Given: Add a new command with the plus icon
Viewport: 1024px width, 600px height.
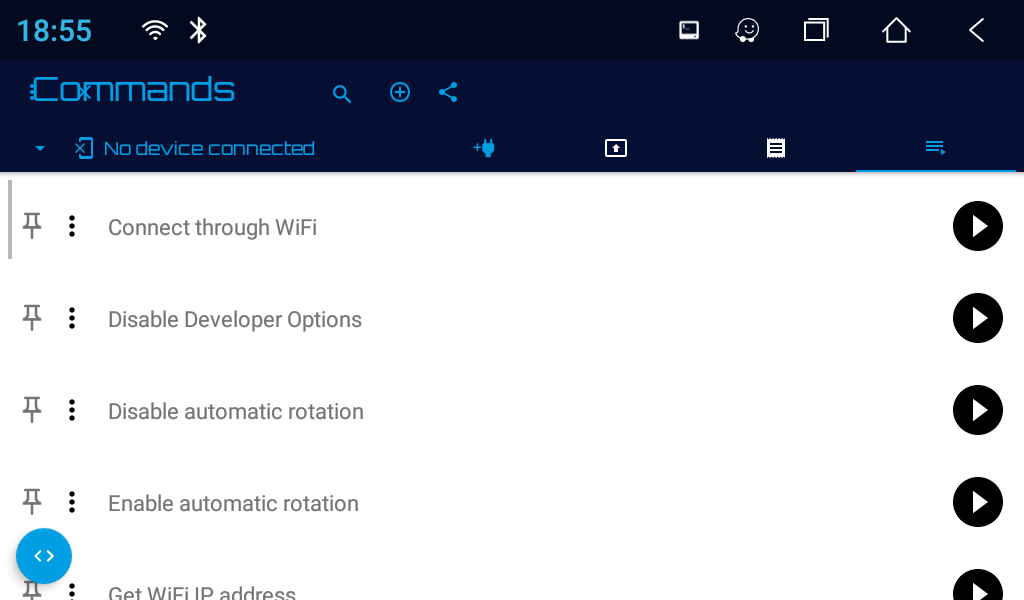Looking at the screenshot, I should click(400, 92).
